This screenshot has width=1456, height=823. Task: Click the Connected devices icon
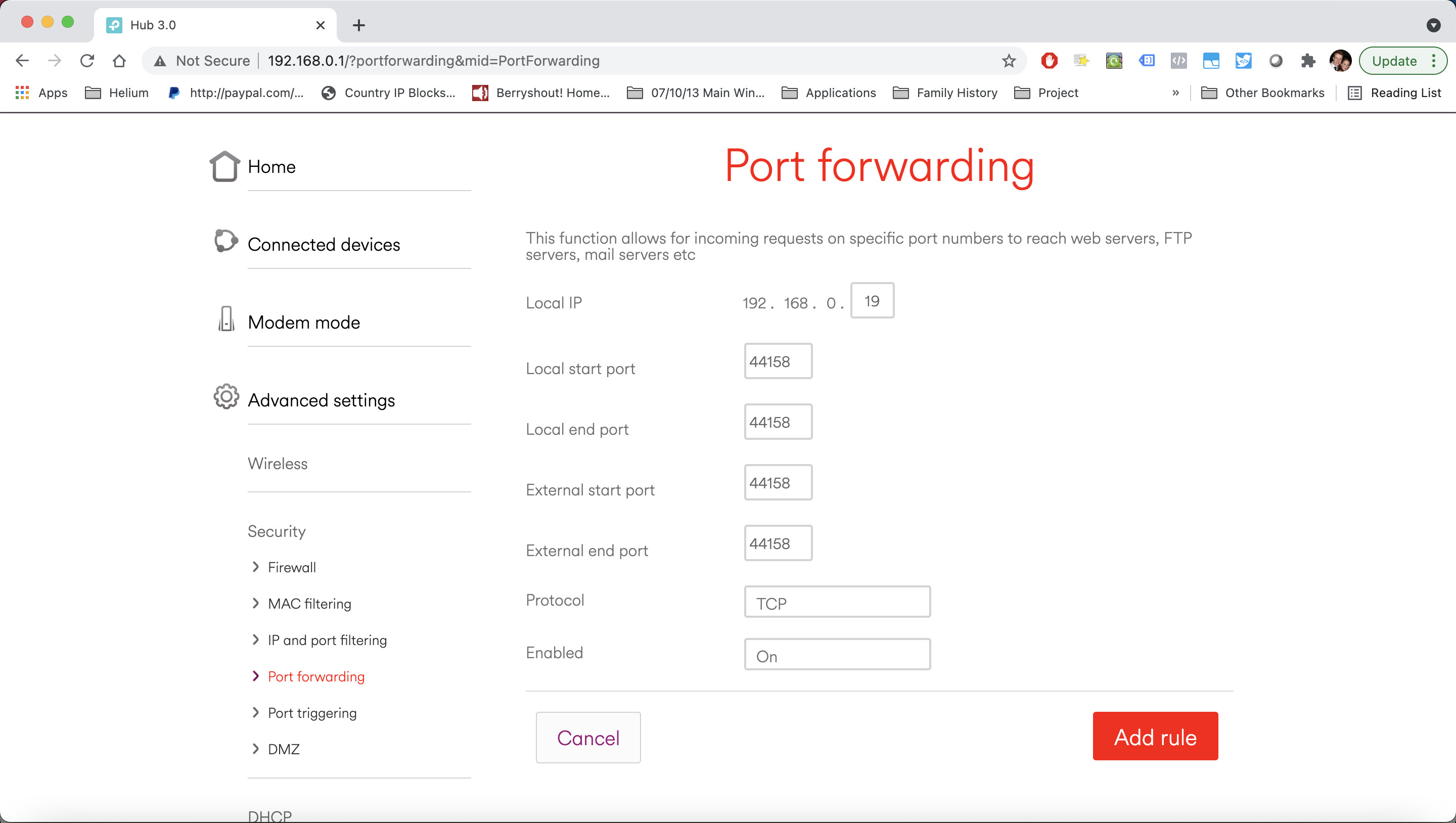pos(225,241)
